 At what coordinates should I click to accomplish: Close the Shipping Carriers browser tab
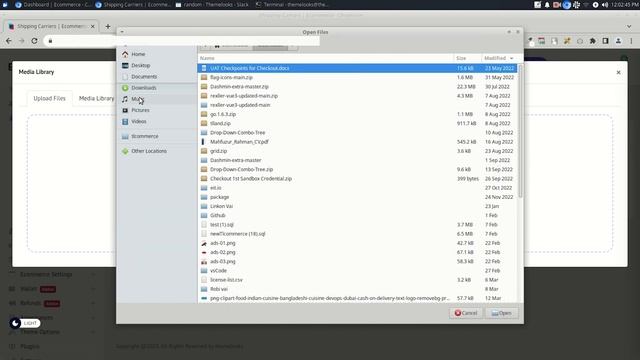[93, 26]
